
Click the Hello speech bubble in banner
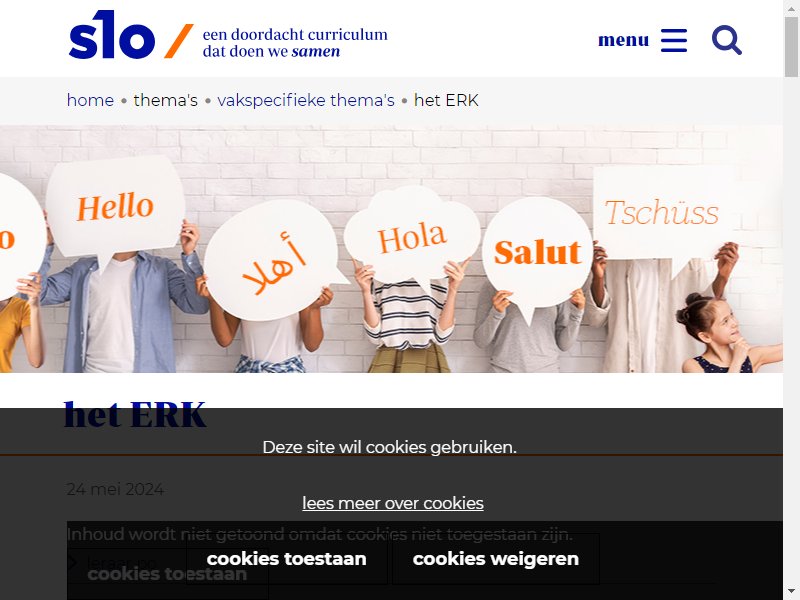click(115, 207)
